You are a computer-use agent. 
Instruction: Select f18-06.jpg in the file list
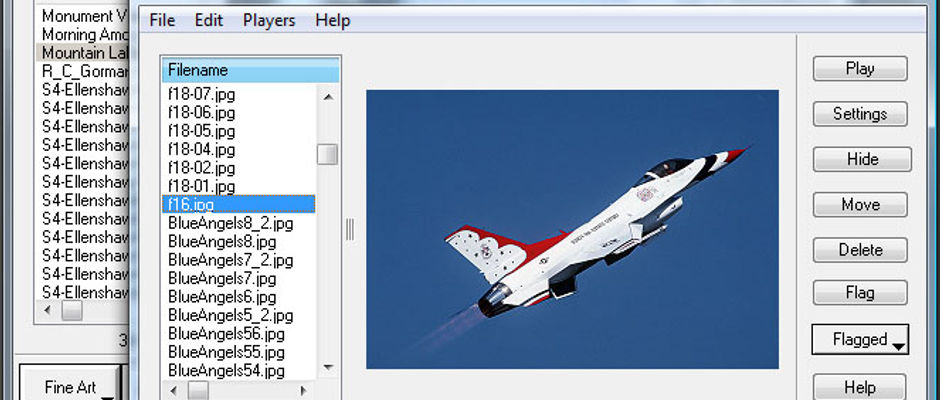pyautogui.click(x=239, y=113)
